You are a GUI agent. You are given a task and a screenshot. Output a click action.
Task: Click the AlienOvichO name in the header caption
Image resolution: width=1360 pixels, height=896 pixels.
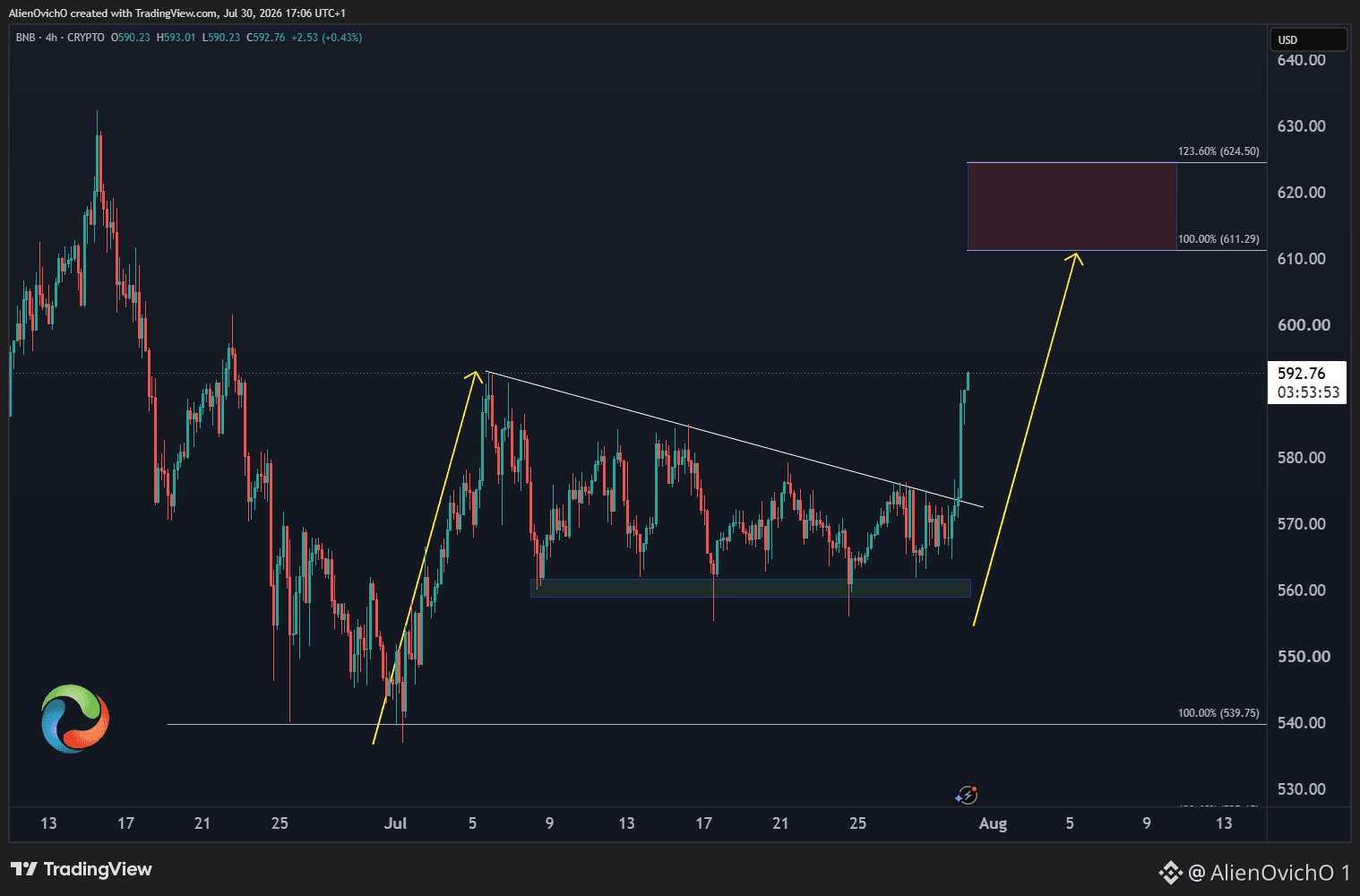38,13
